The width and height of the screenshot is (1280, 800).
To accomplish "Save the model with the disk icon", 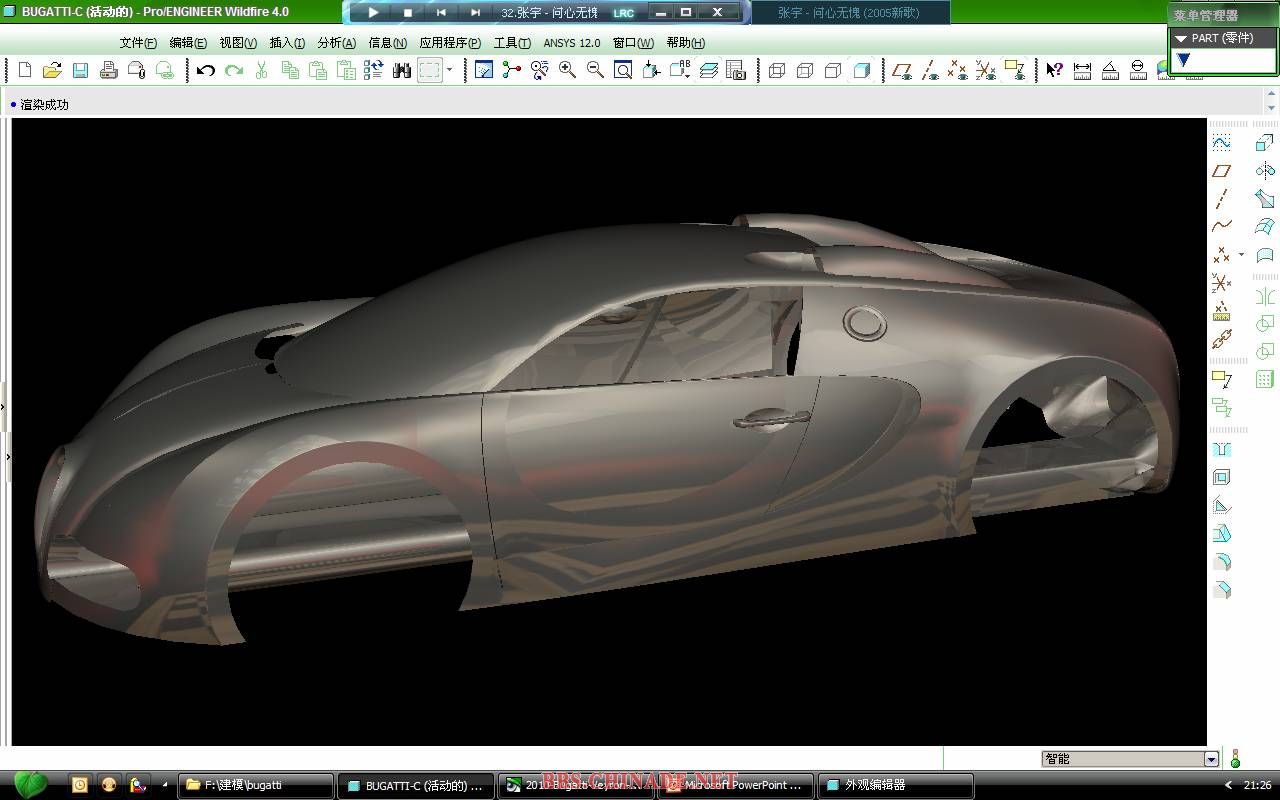I will [80, 70].
